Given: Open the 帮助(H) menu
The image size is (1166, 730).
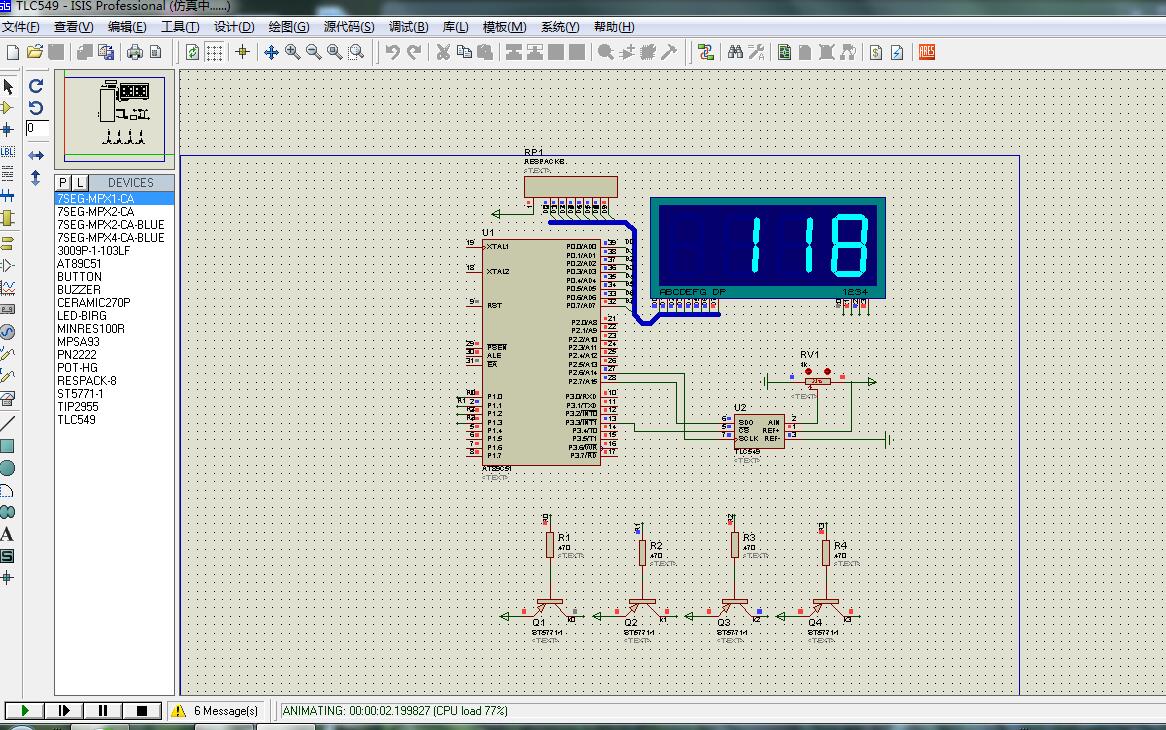Looking at the screenshot, I should [x=614, y=27].
